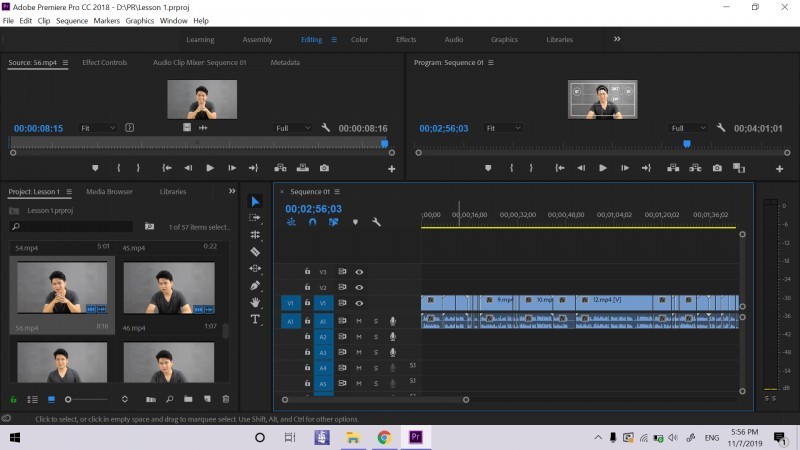Open Program monitor Fit zoom dropdown
Viewport: 800px width, 450px height.
pyautogui.click(x=503, y=128)
